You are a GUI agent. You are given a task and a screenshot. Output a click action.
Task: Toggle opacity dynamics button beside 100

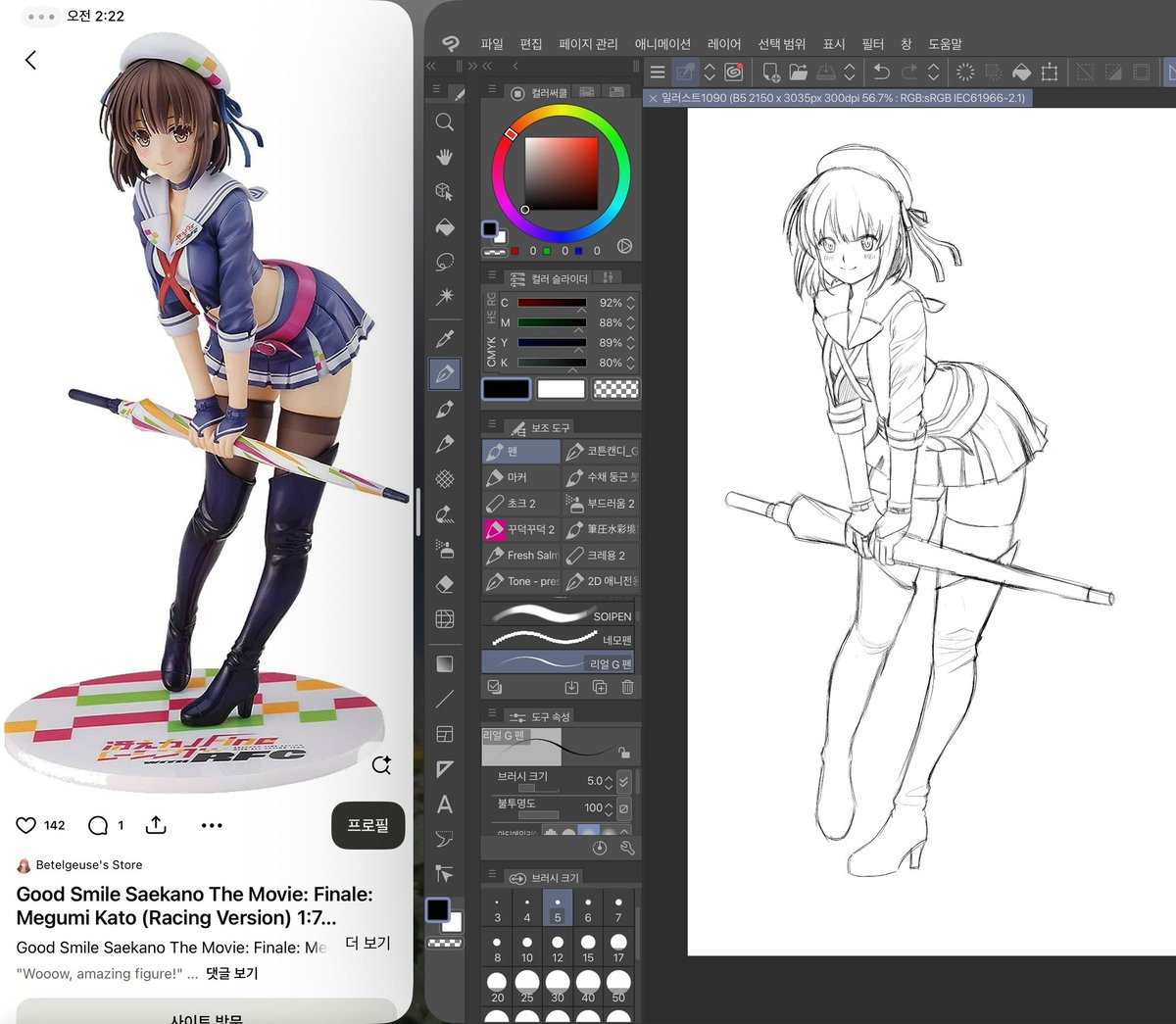click(x=623, y=808)
